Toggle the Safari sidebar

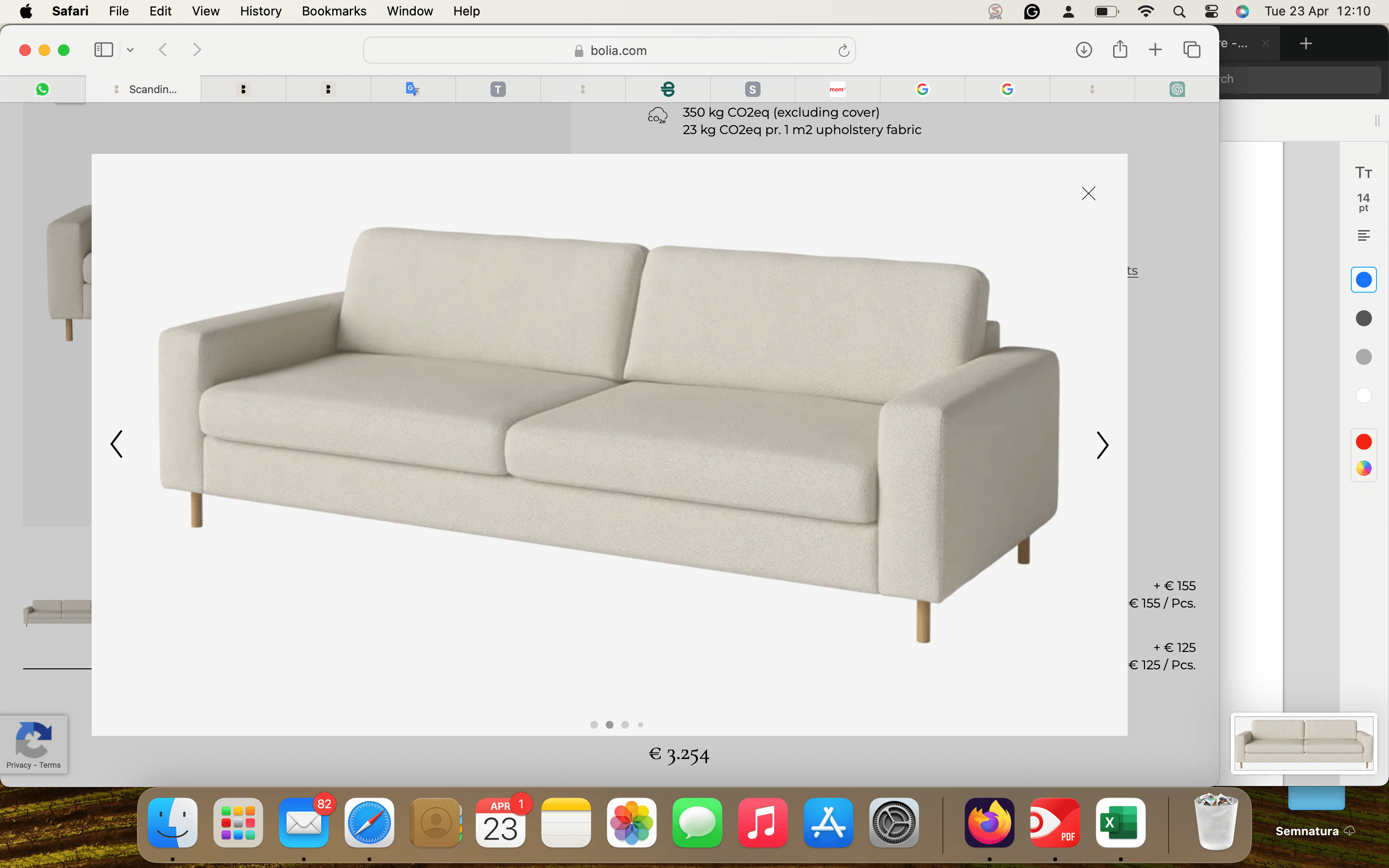pos(103,50)
